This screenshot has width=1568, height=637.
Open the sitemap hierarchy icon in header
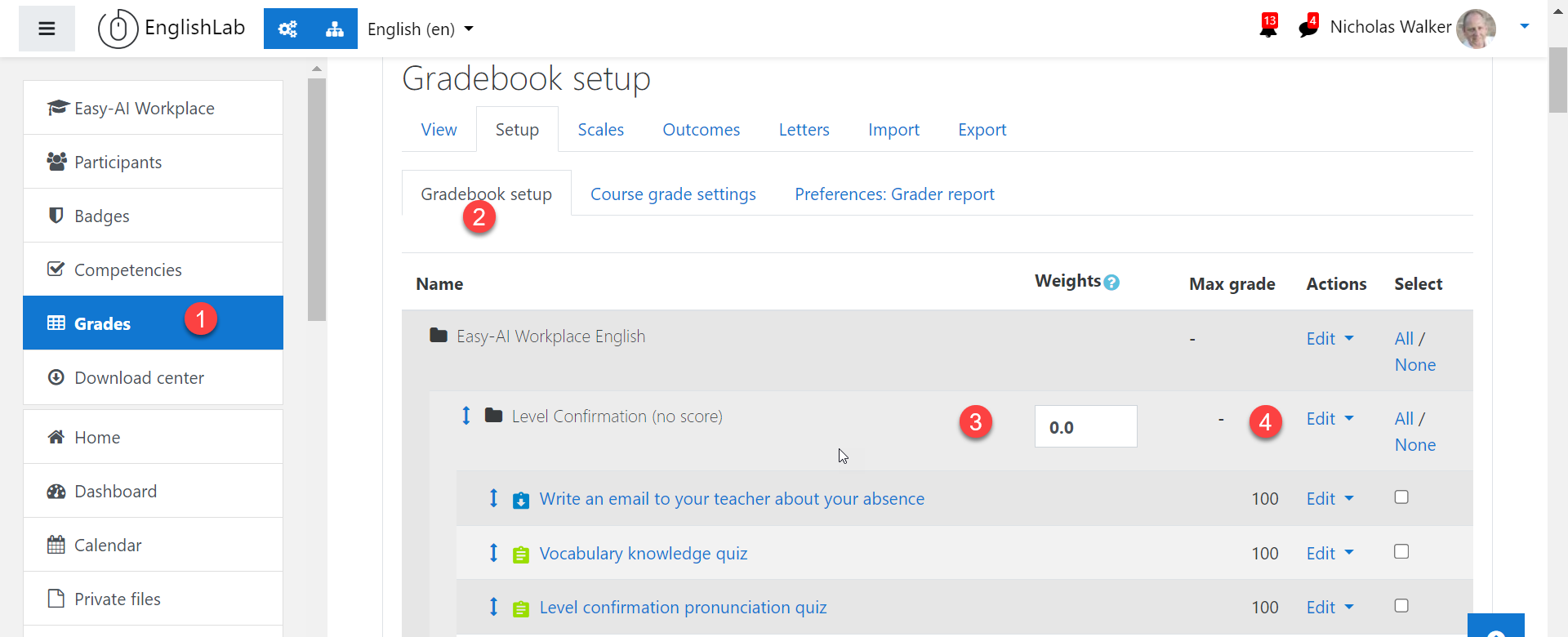point(335,29)
